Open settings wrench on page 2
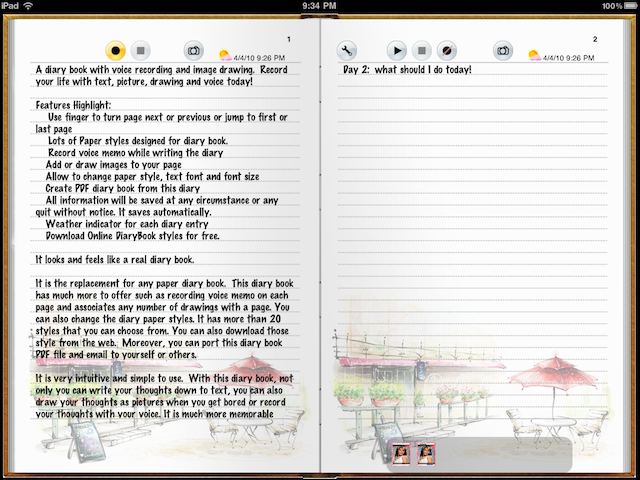The image size is (640, 480). (348, 50)
